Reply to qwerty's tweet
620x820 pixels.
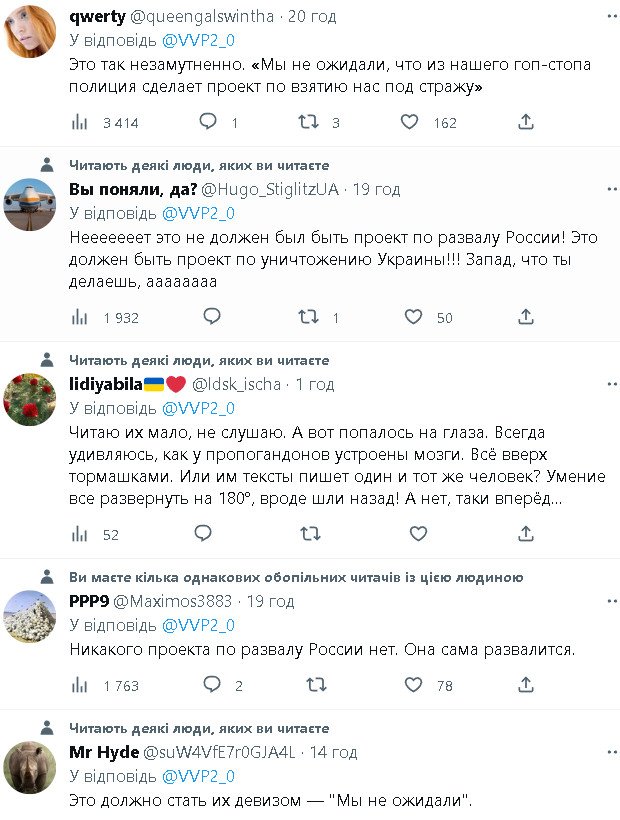click(x=209, y=122)
